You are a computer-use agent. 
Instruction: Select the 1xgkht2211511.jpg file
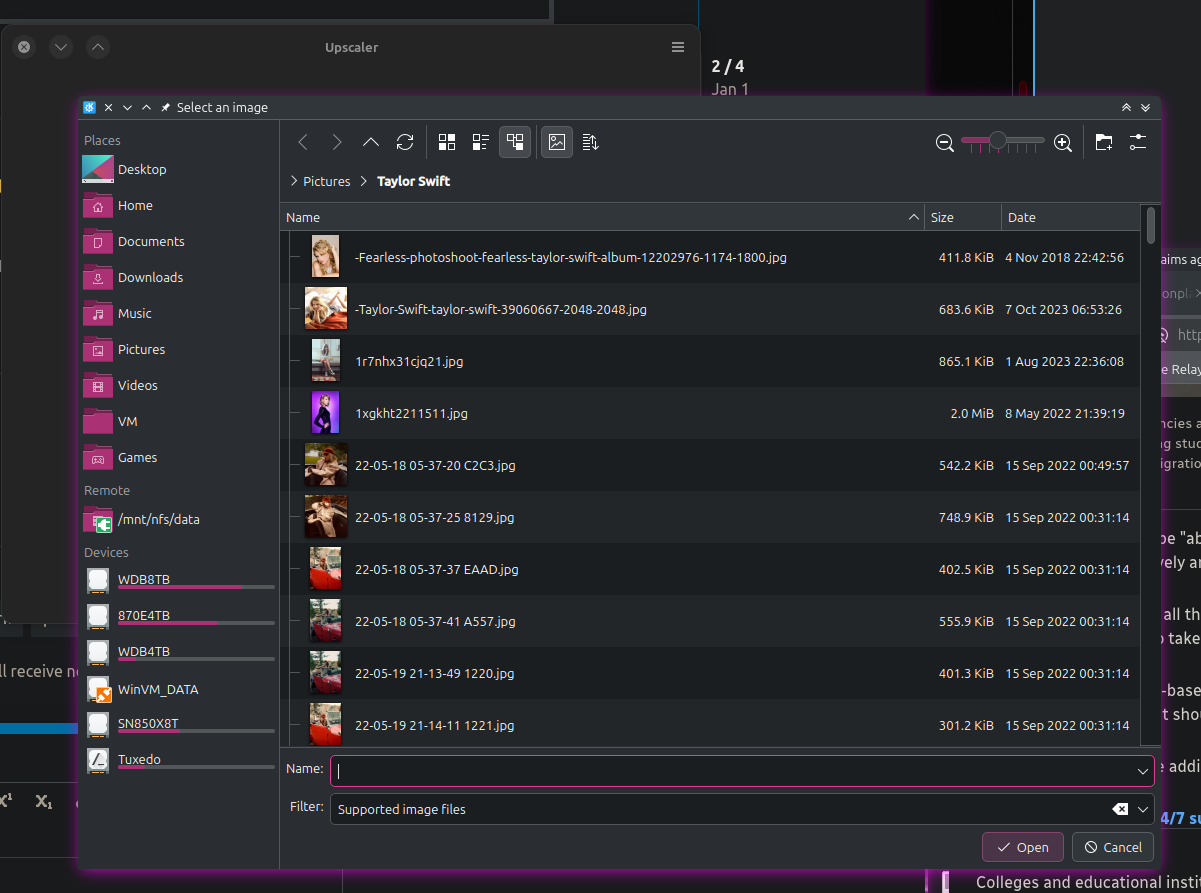coord(411,413)
